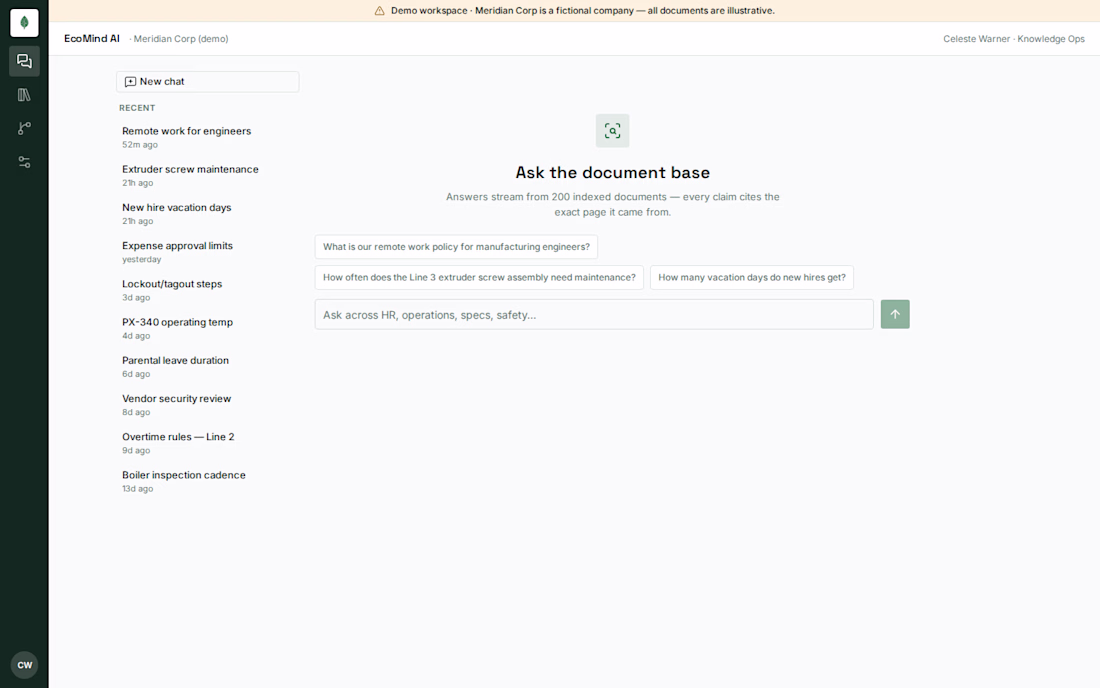1100x688 pixels.
Task: Send the question with arrow button
Action: click(x=895, y=314)
